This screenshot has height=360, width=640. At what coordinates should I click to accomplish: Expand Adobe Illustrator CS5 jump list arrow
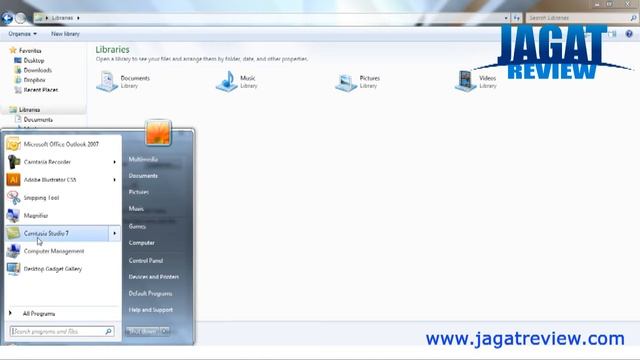pyautogui.click(x=114, y=180)
